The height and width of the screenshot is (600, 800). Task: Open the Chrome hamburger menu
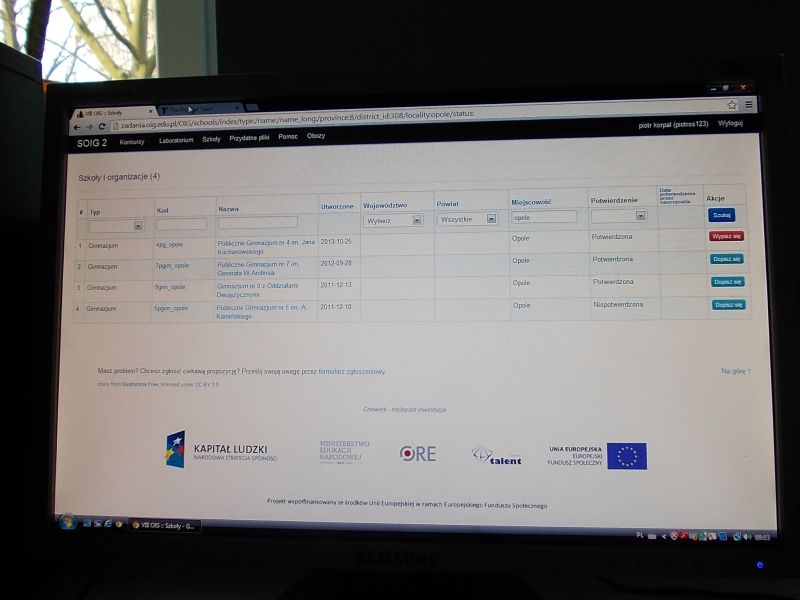748,104
